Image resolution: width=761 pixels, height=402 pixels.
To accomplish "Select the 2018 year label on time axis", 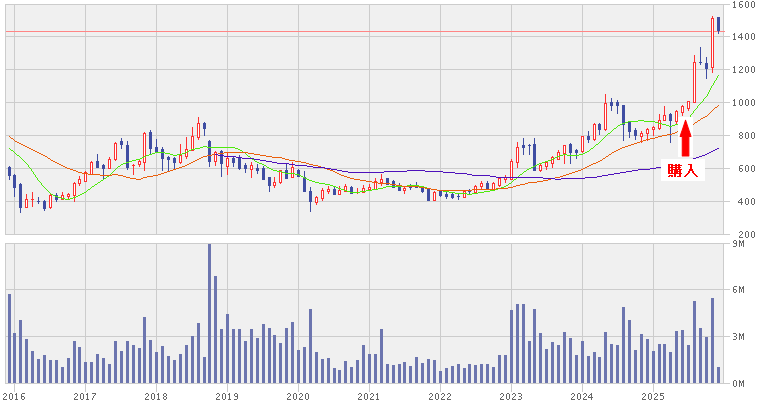I will point(156,395).
